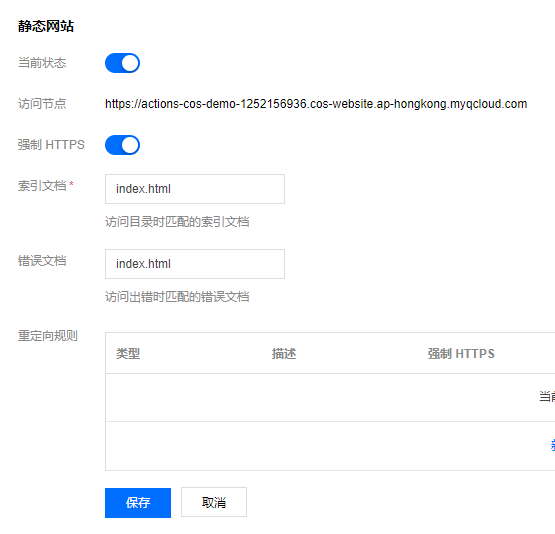
Task: Click the 访问节点 label
Action: pos(42,104)
